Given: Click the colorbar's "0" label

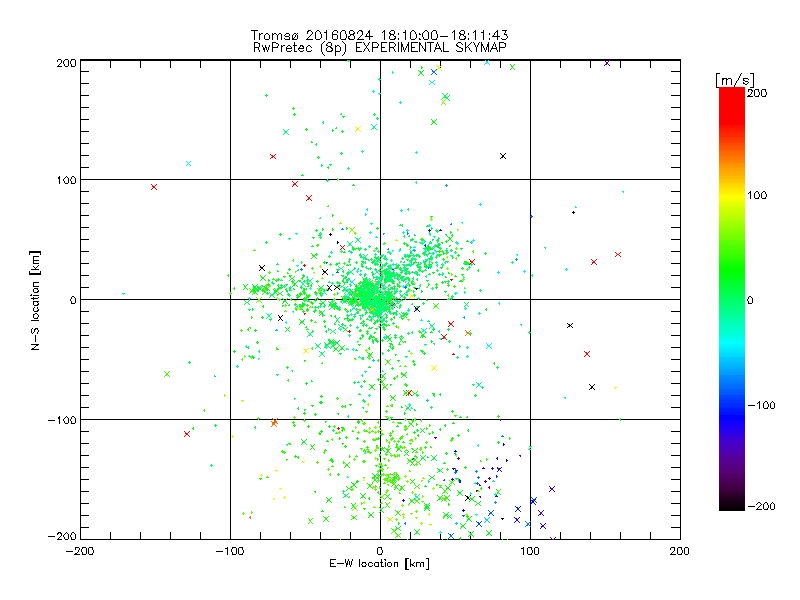Looking at the screenshot, I should point(750,300).
